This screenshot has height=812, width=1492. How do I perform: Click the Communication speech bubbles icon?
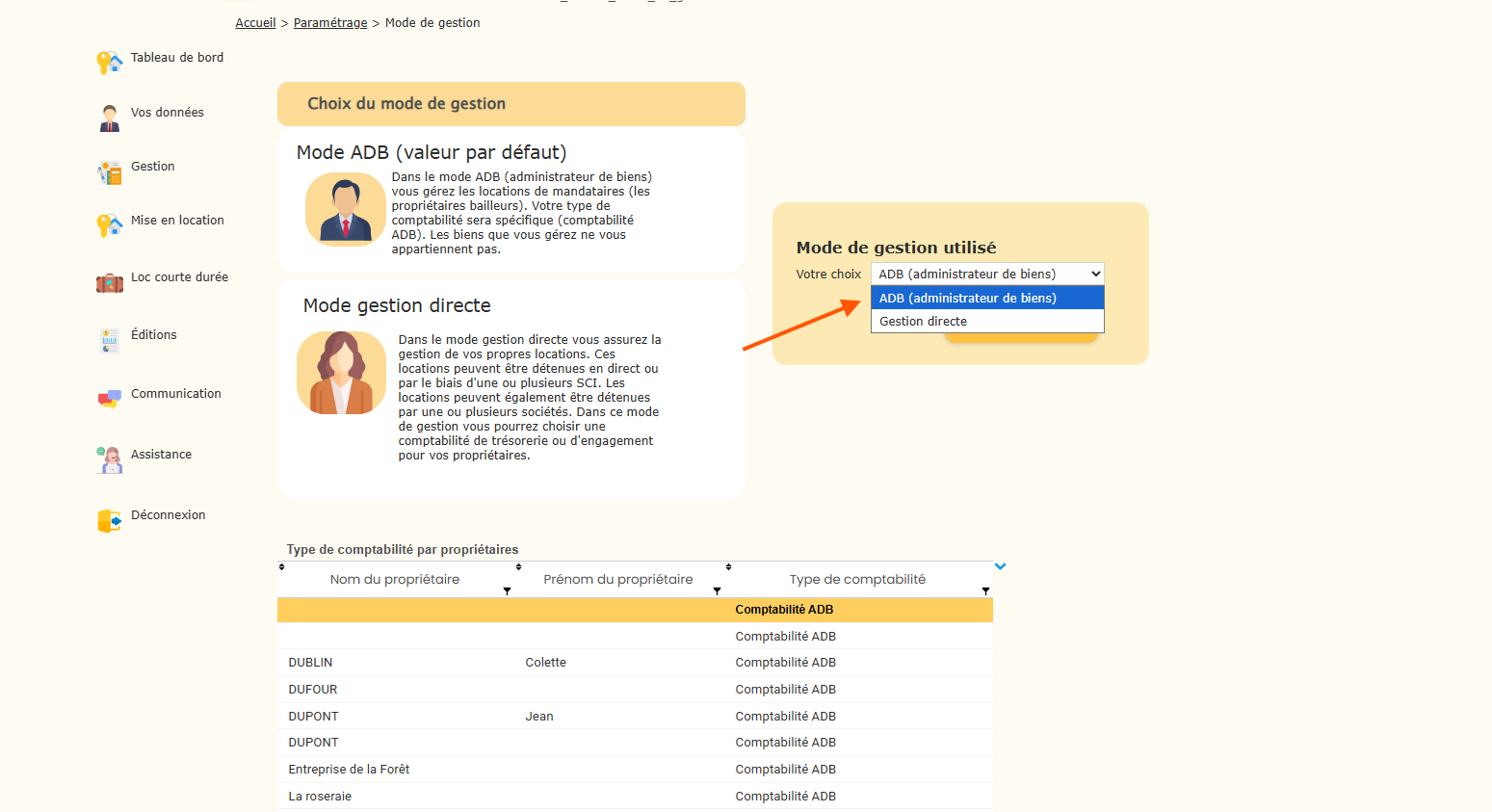[109, 399]
